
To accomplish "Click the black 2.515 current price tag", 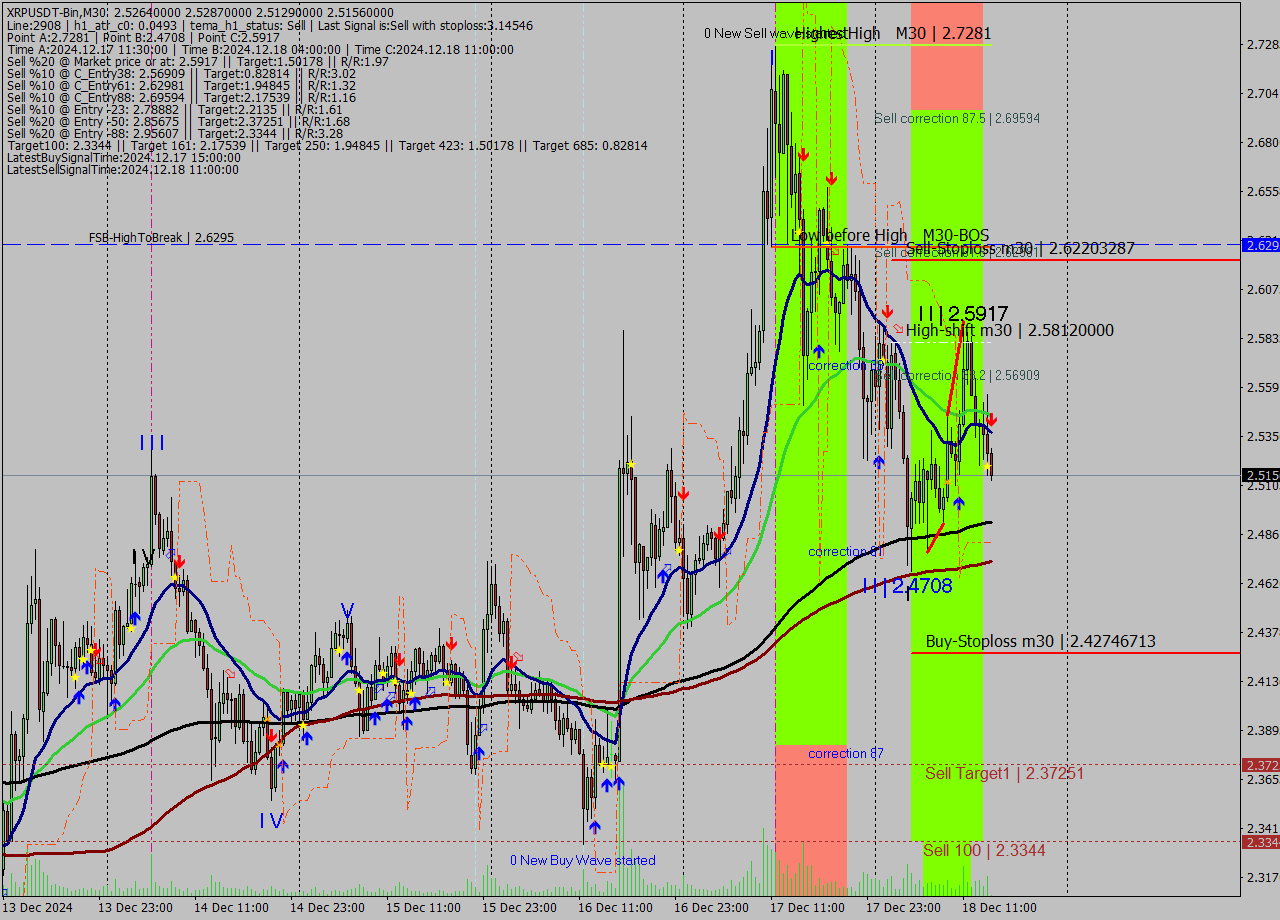I will click(1260, 475).
